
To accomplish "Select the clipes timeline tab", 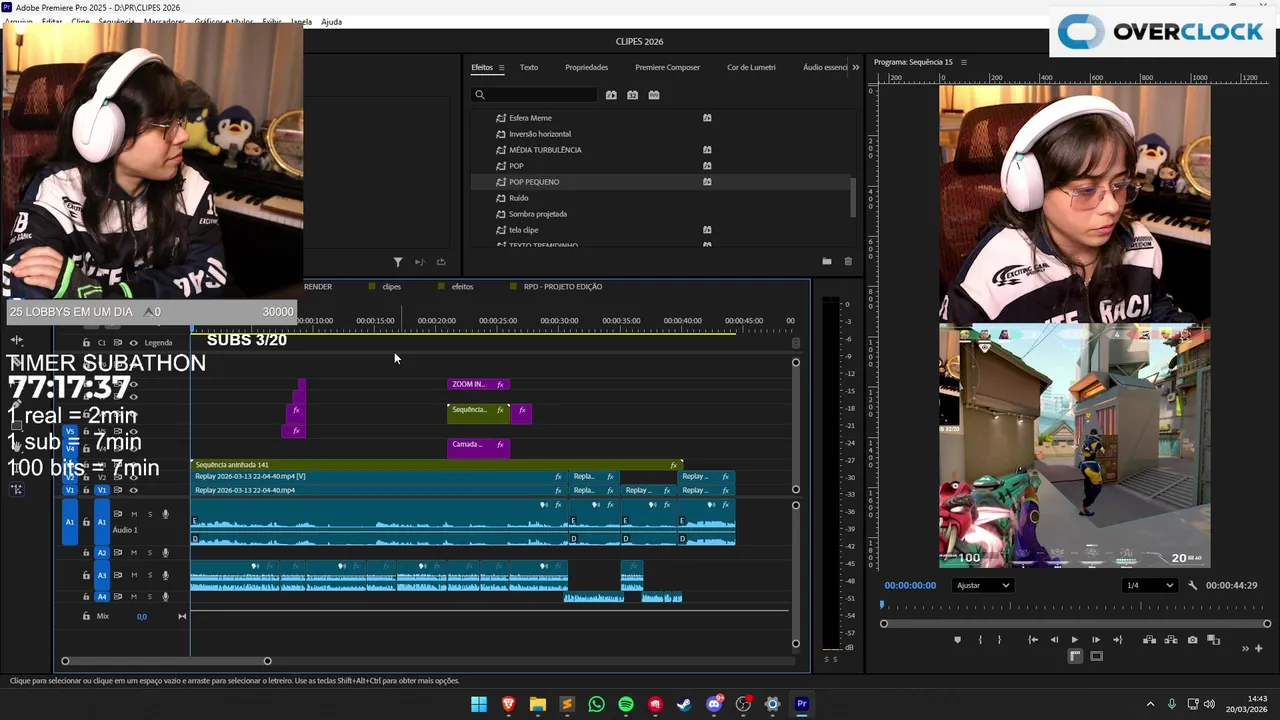I will (x=391, y=287).
